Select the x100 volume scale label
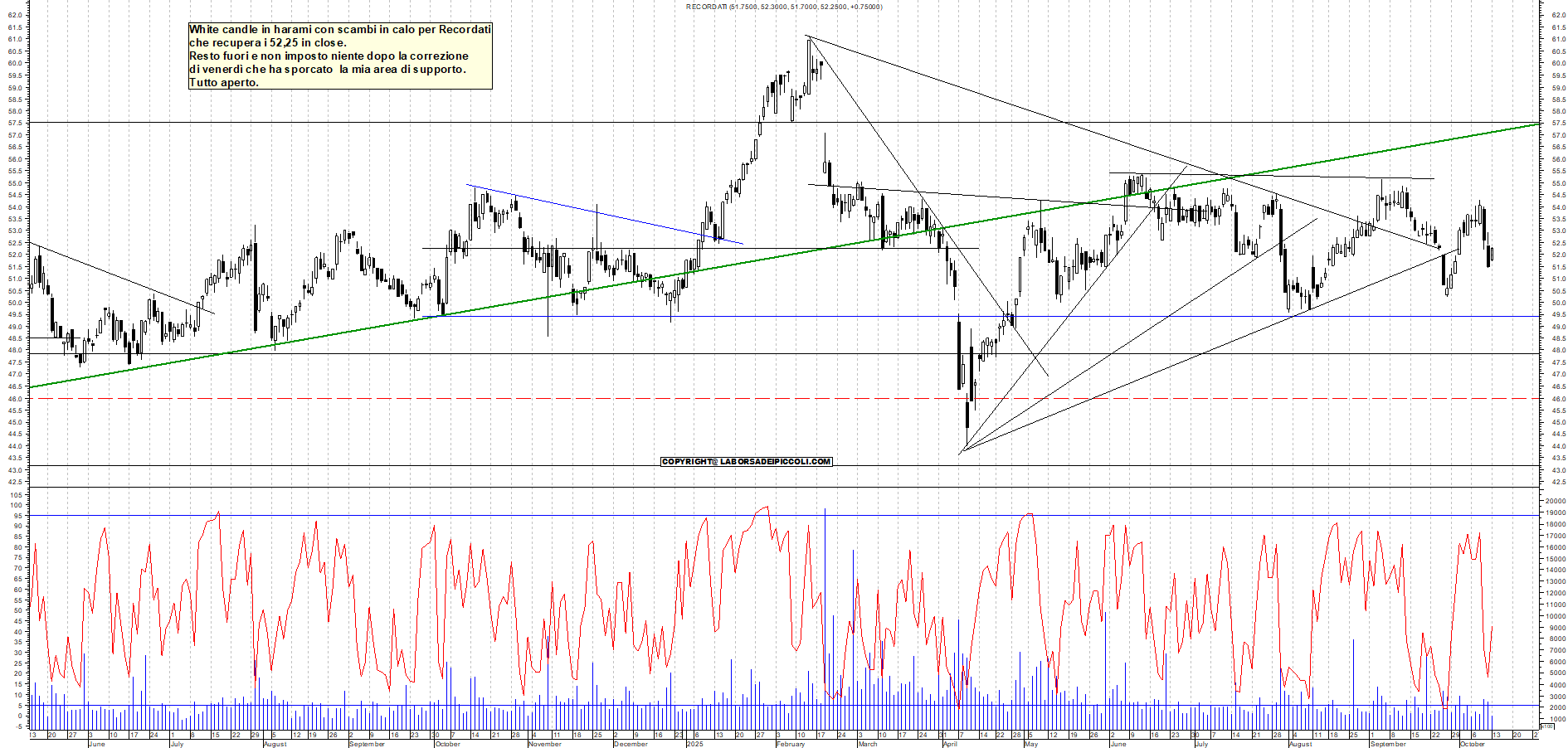 (x=1546, y=726)
